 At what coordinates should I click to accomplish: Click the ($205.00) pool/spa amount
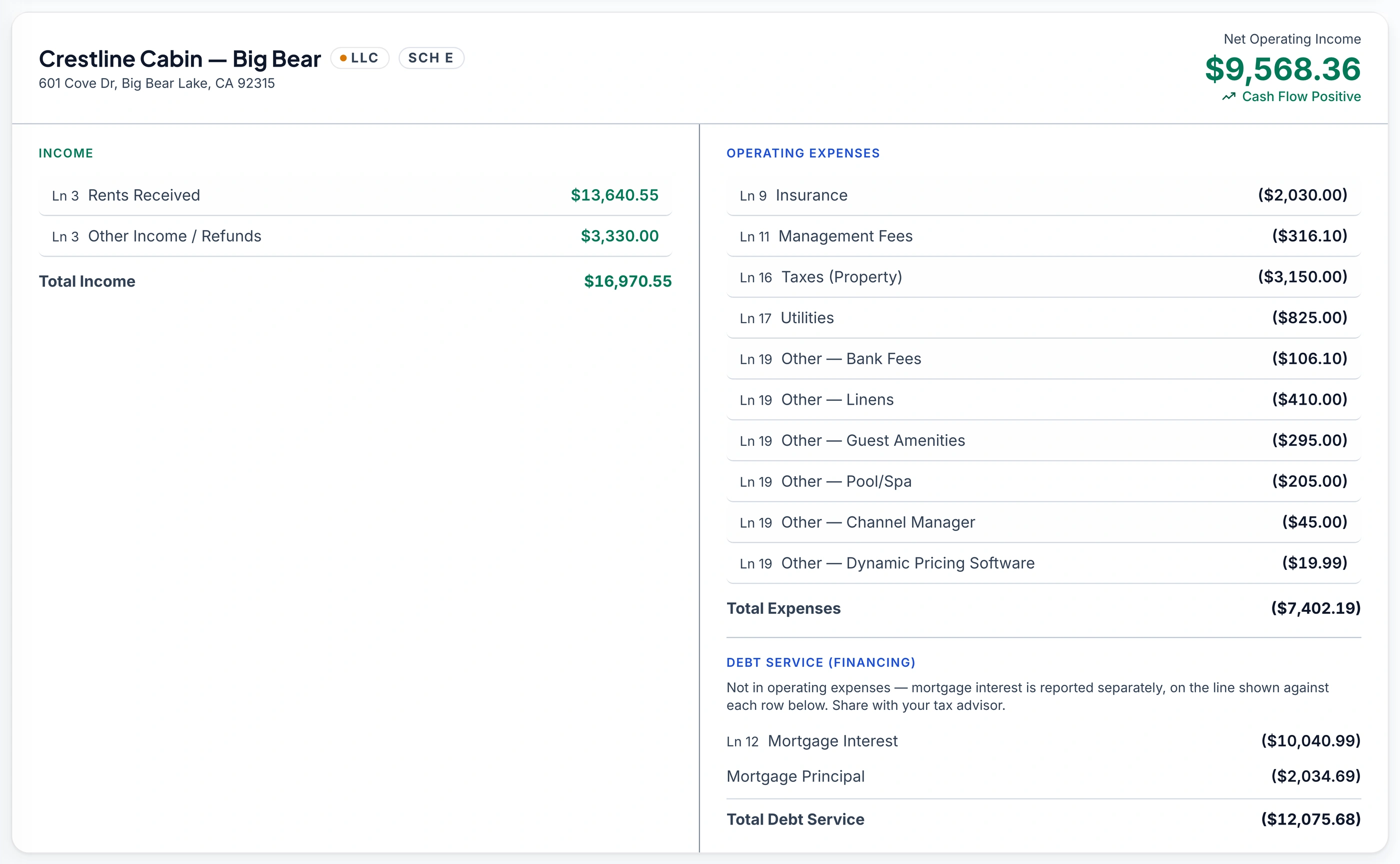coord(1309,481)
